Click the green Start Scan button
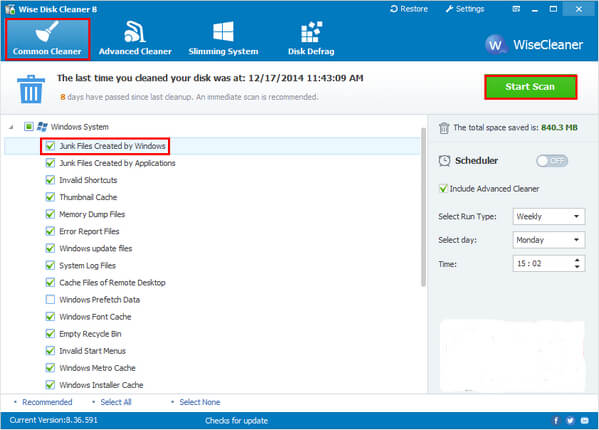Screen dimensions: 599x430 click(x=531, y=87)
